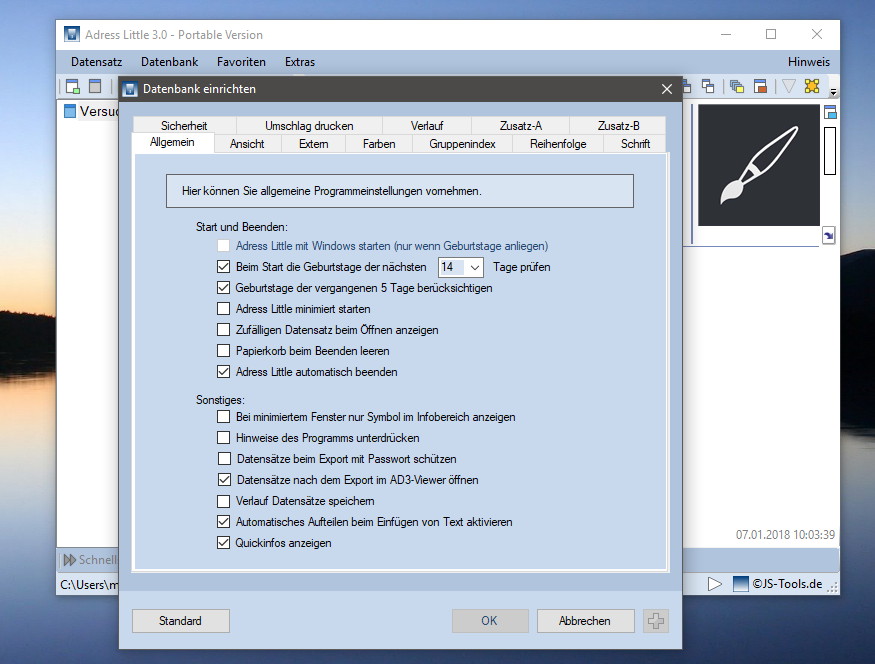Enable 'Zufälligen Datensatz beim Öffnen anzeigen'
Screen dimensions: 875x664
pos(223,330)
